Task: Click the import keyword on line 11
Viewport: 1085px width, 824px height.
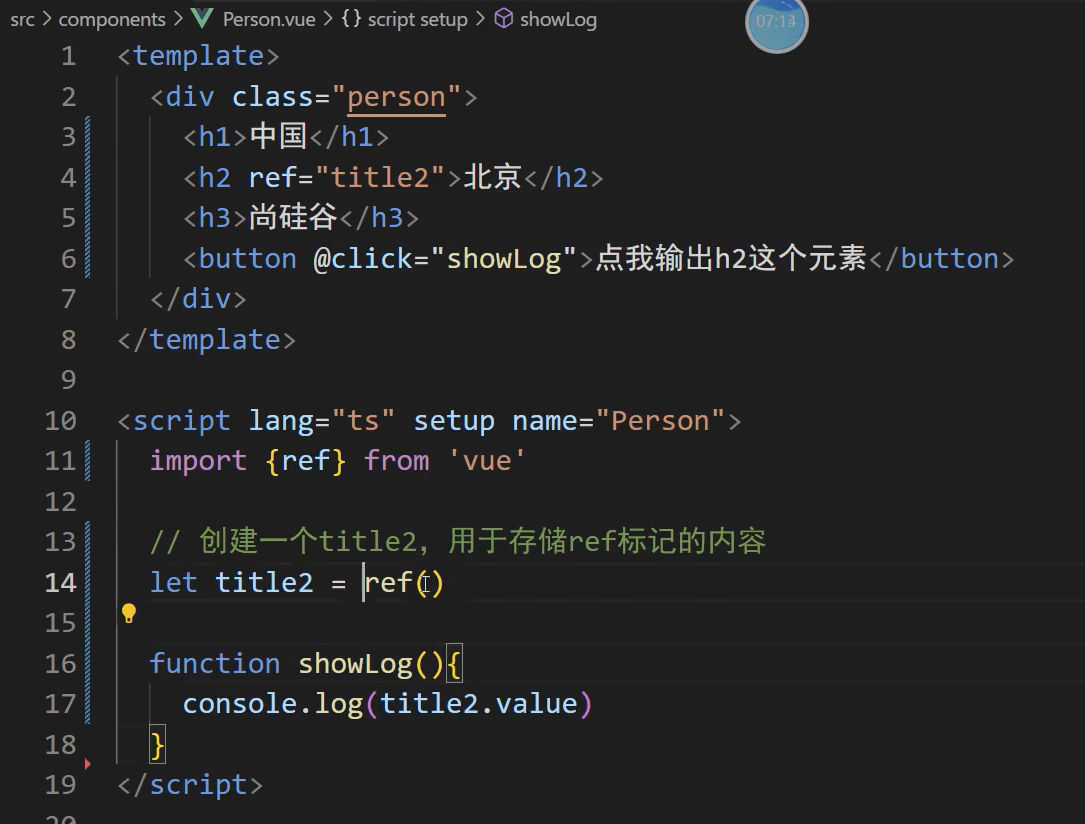Action: coord(199,461)
